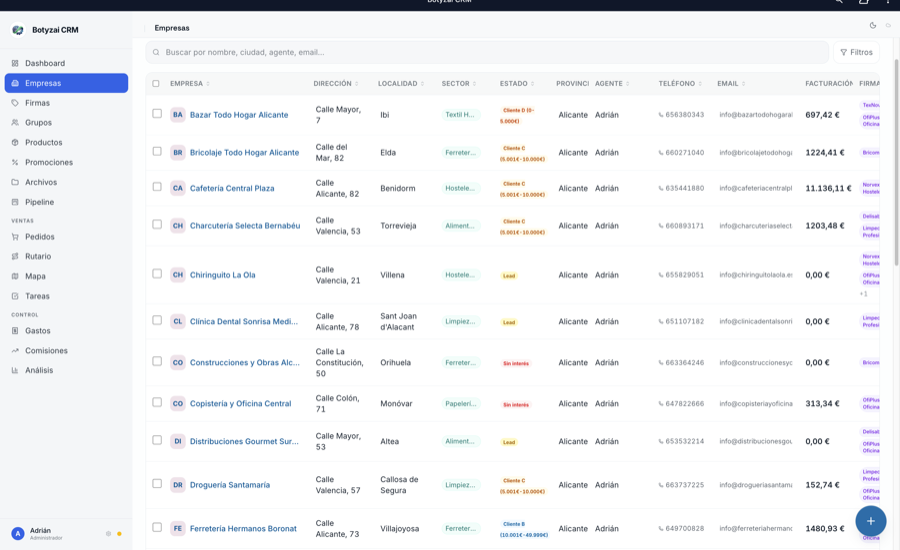Viewport: 900px width, 550px height.
Task: Click Sin interés badge for Copistería row
Action: tap(516, 405)
